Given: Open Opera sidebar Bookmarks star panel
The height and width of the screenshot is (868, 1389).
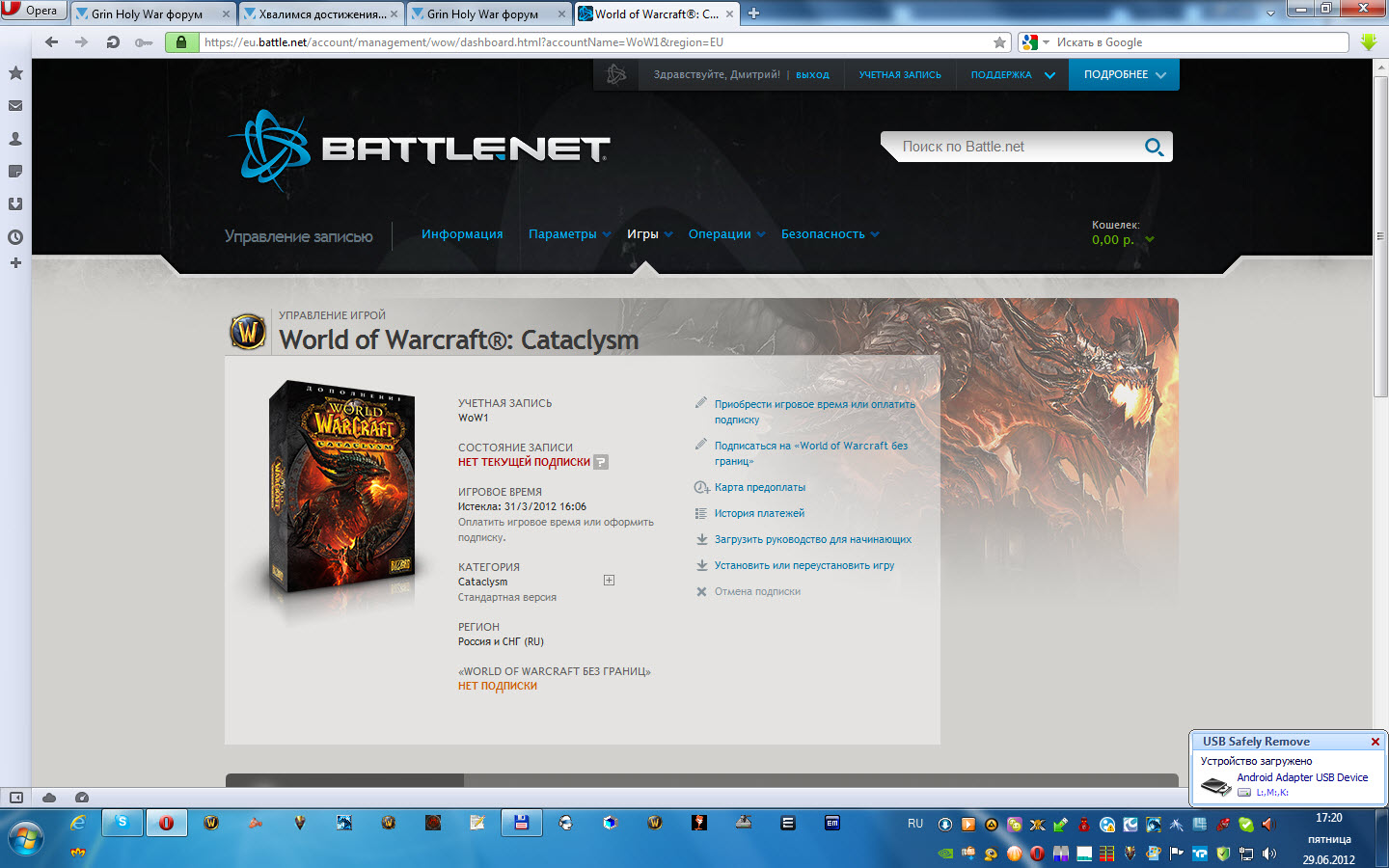Looking at the screenshot, I should coord(15,73).
